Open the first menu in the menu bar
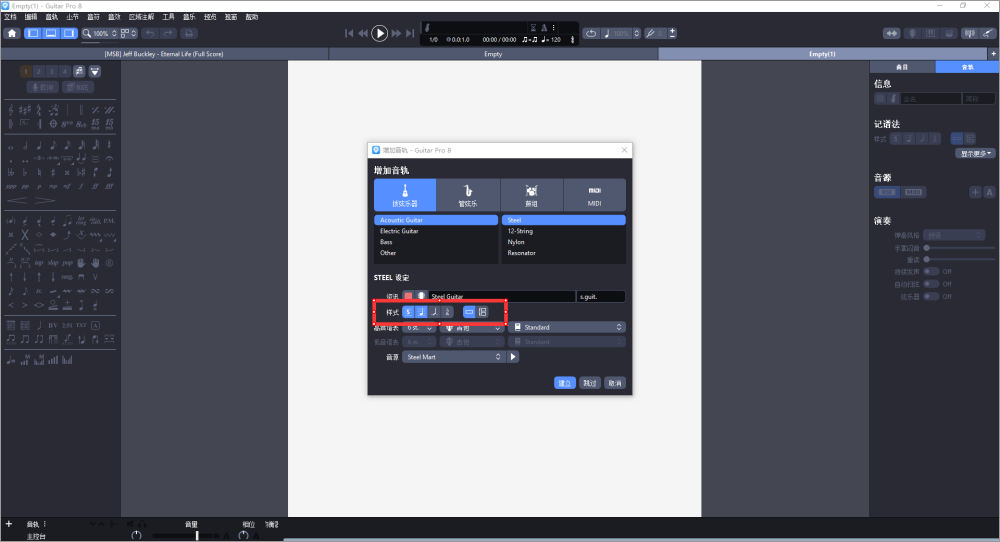The width and height of the screenshot is (1000, 542). pos(10,17)
